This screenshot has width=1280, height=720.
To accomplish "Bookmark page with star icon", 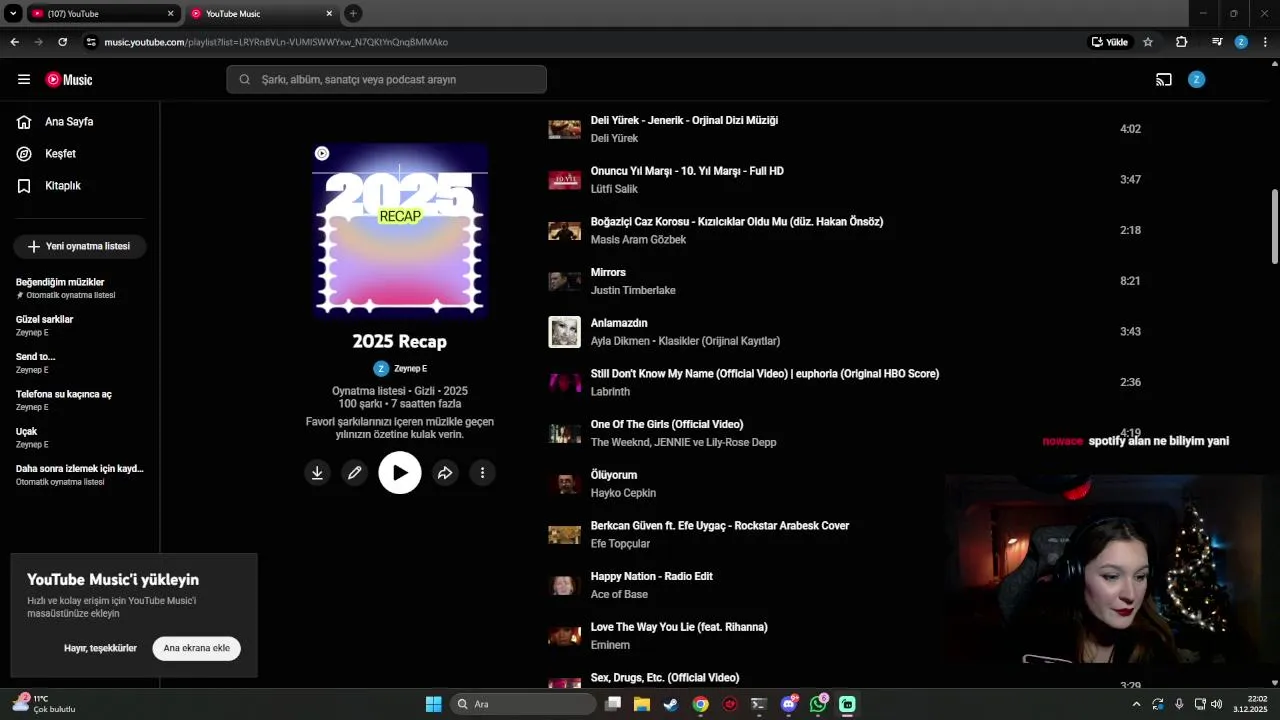I will click(x=1148, y=42).
